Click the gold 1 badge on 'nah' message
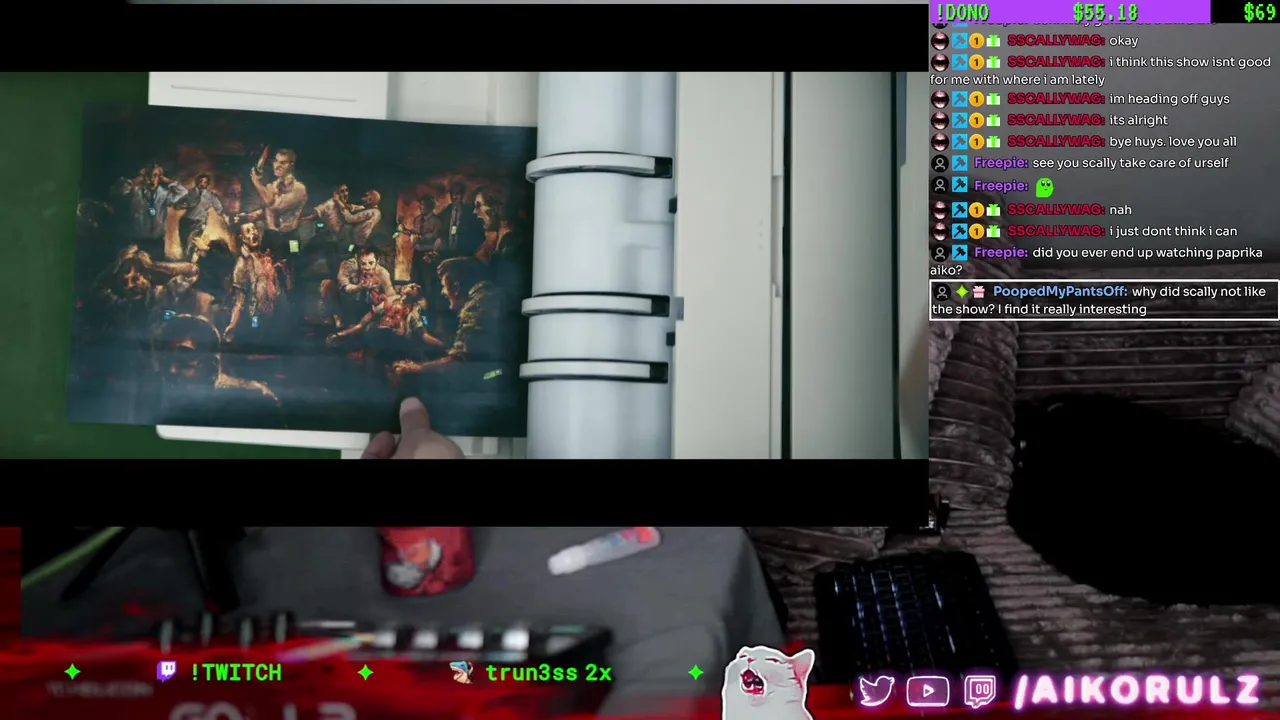Viewport: 1280px width, 720px height. pyautogui.click(x=976, y=210)
